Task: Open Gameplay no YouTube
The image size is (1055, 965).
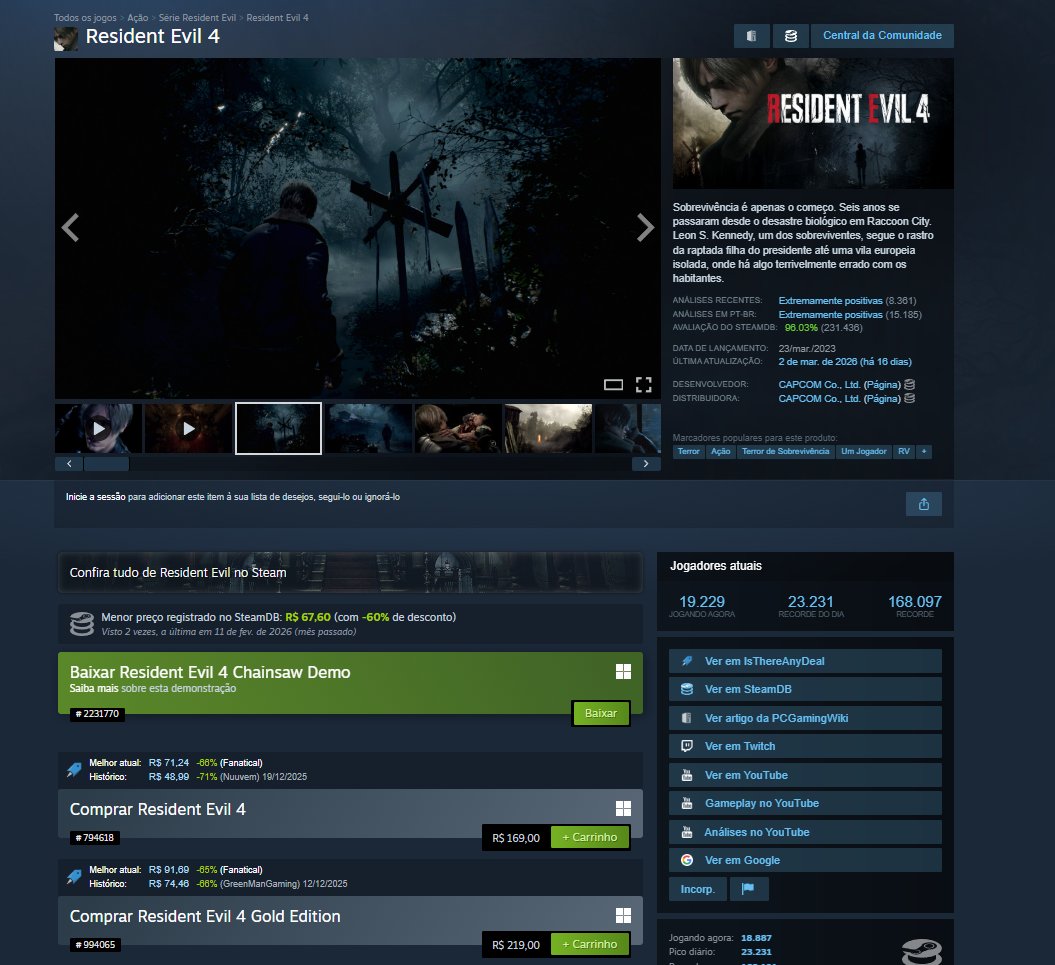Action: click(x=805, y=803)
